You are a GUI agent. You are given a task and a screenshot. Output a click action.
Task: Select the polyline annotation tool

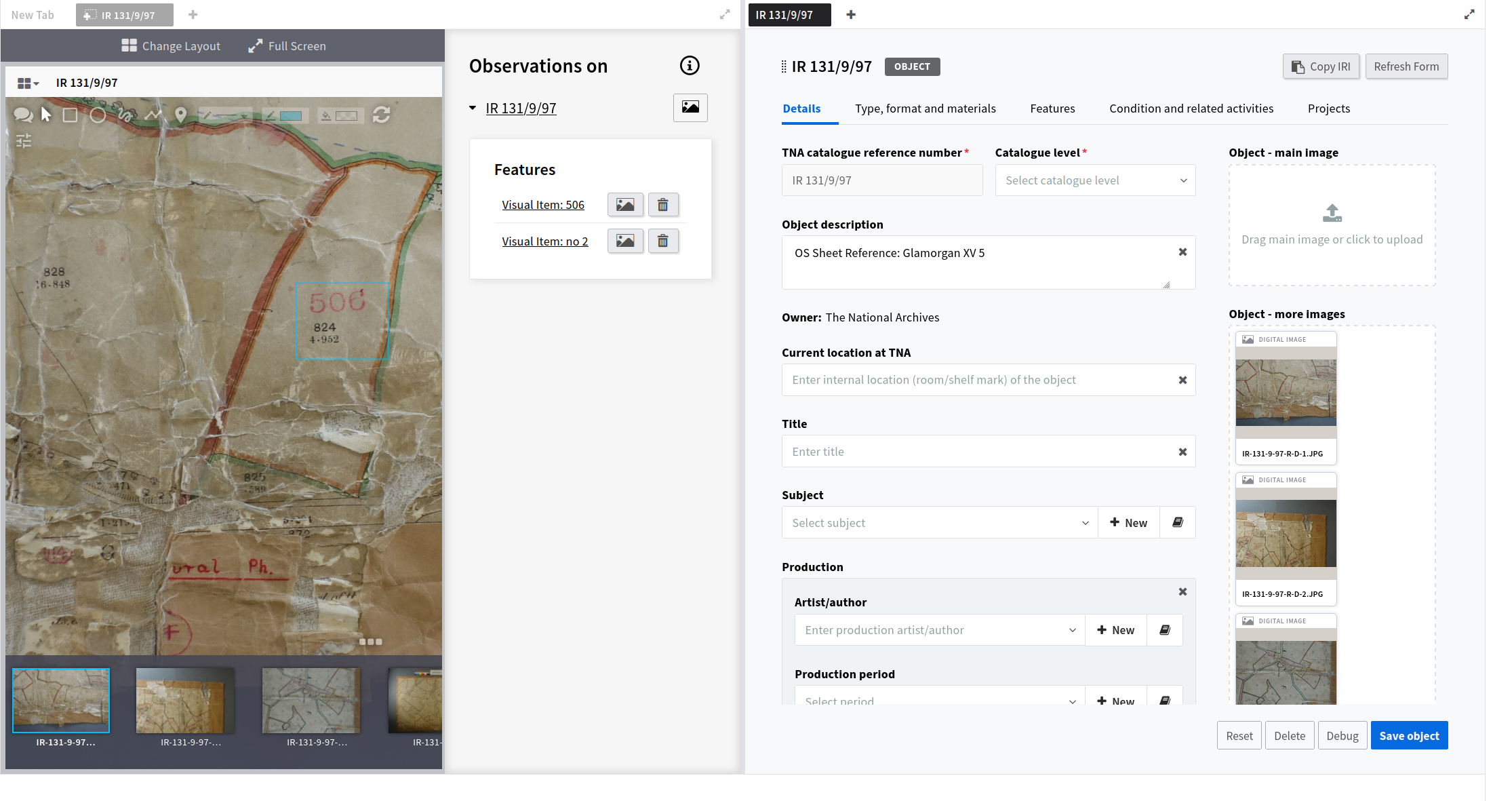point(153,115)
